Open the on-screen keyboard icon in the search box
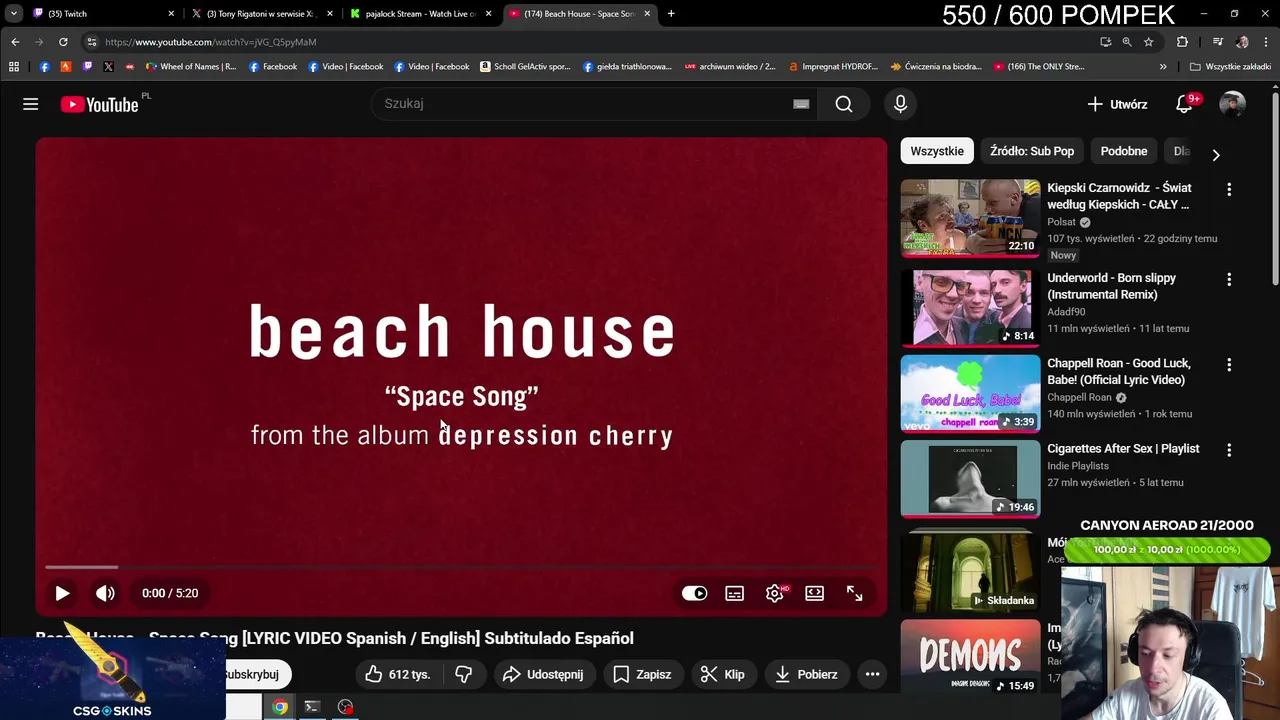 pos(801,104)
